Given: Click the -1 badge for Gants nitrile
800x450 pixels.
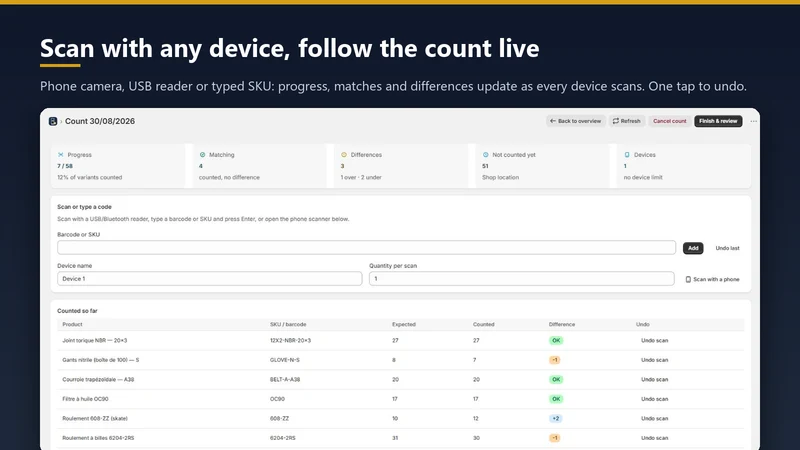Looking at the screenshot, I should [x=555, y=360].
